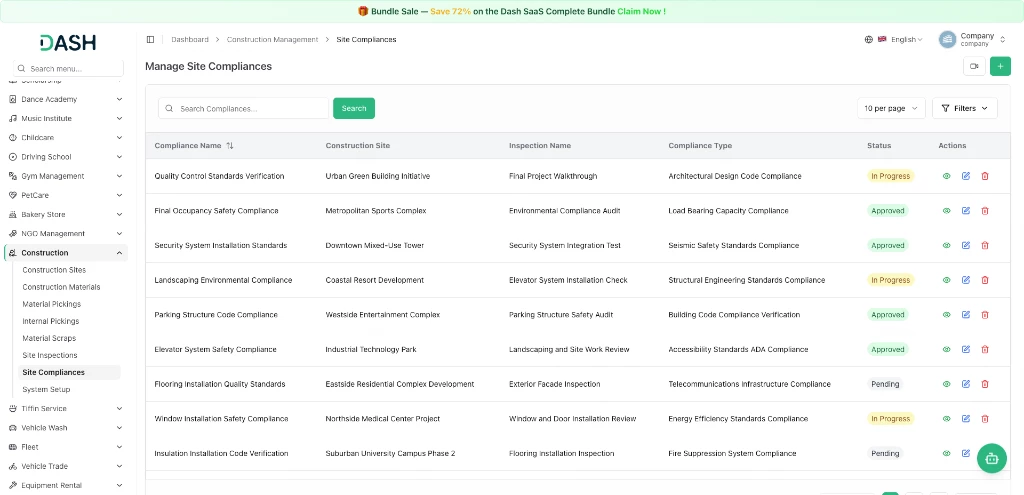Open the chatbot assistant icon

[991, 458]
